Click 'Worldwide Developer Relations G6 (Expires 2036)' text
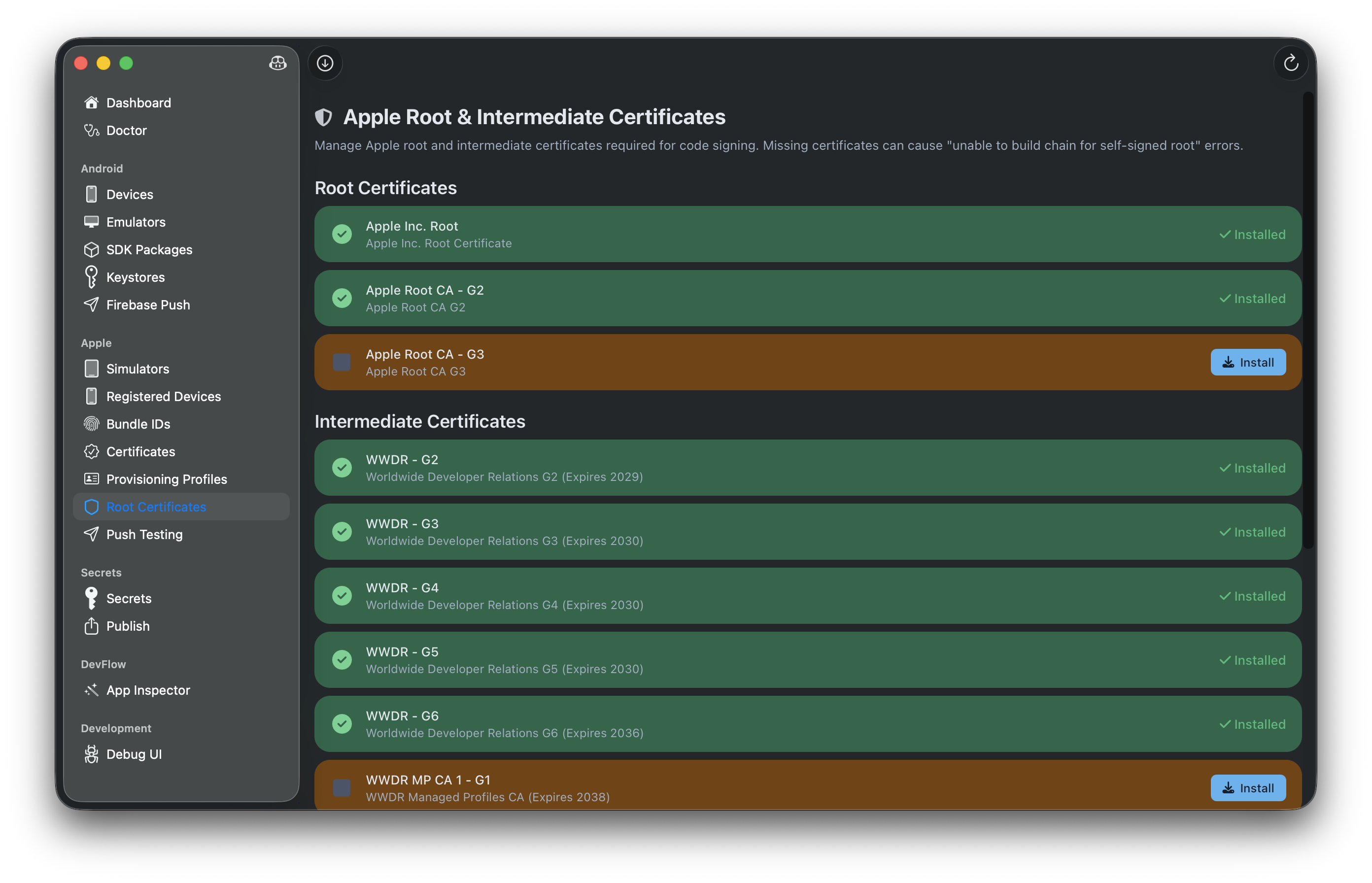The image size is (1372, 883). tap(505, 733)
